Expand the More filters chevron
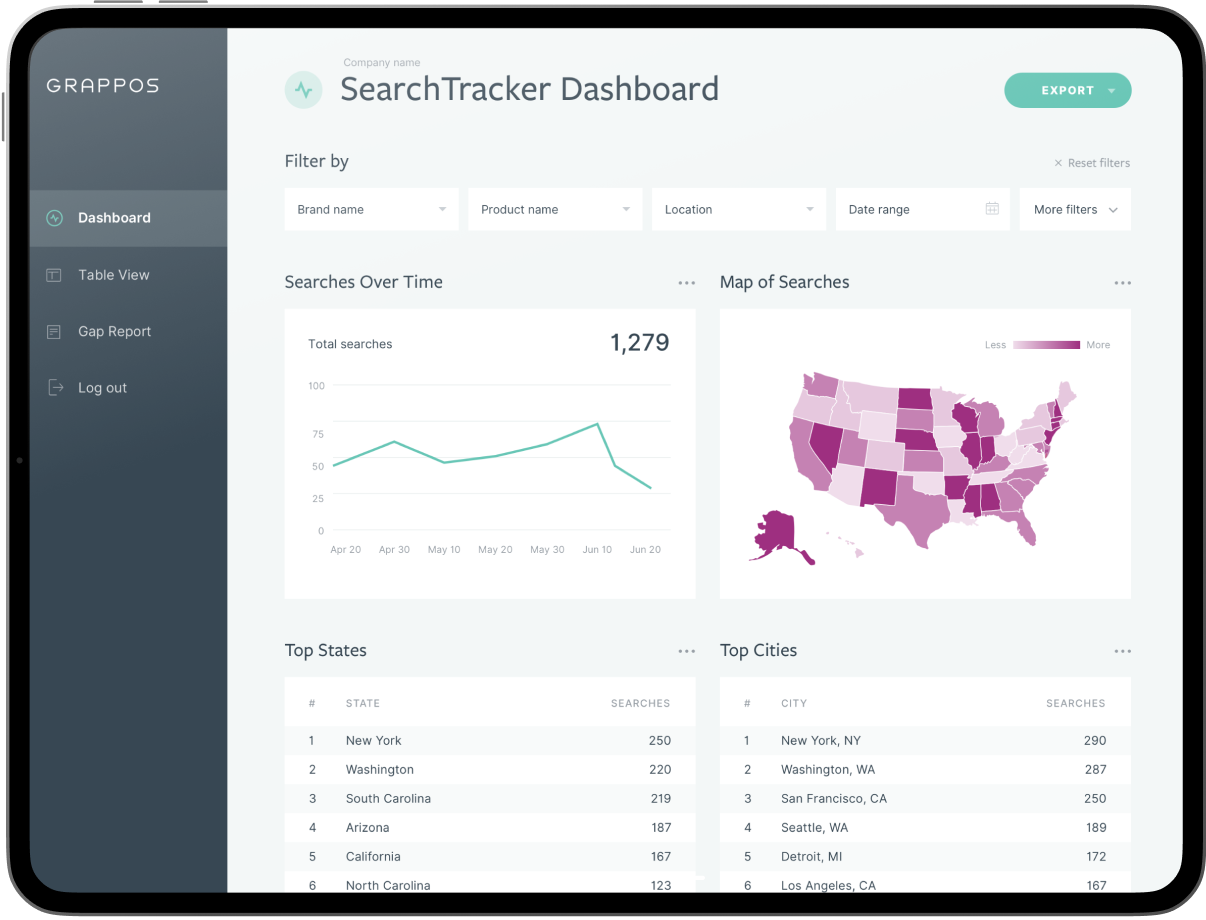The height and width of the screenshot is (920, 1206). coord(1113,210)
